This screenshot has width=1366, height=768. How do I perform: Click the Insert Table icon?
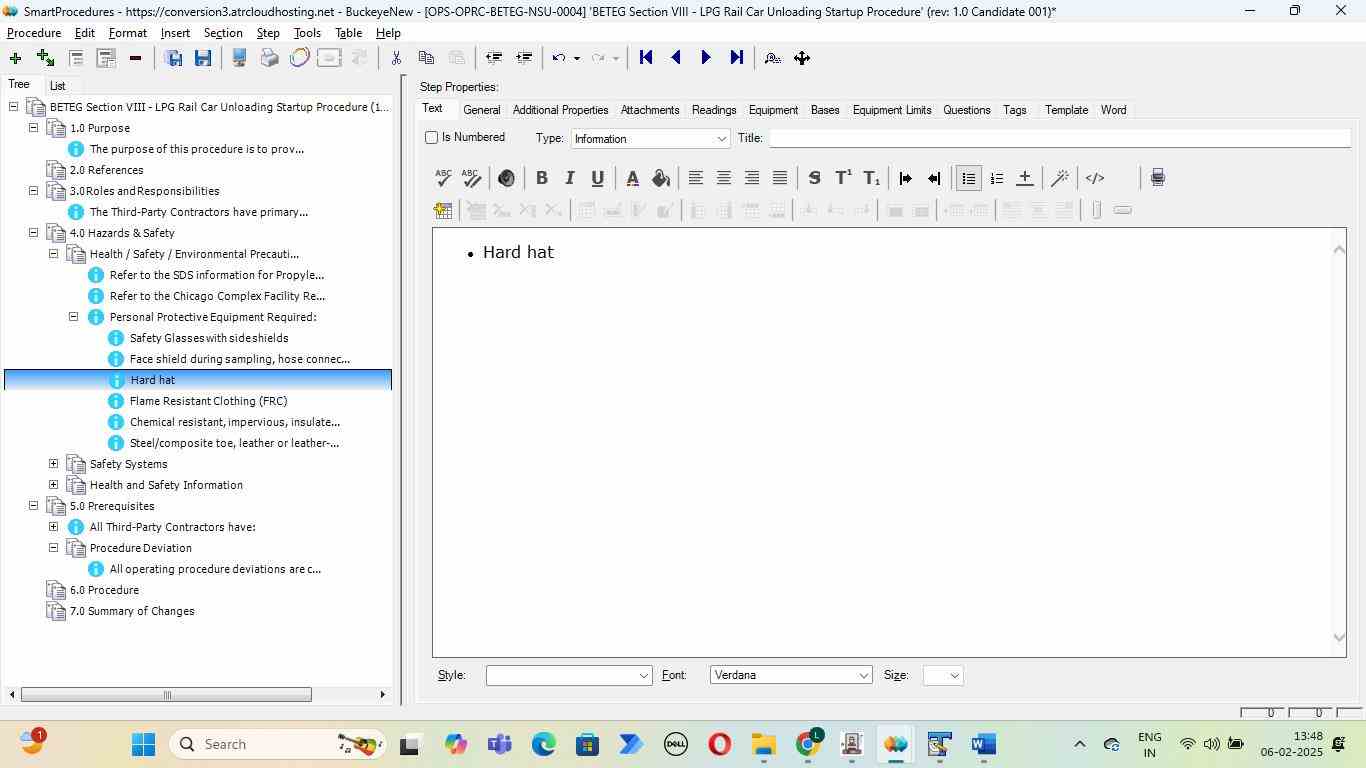coord(443,210)
